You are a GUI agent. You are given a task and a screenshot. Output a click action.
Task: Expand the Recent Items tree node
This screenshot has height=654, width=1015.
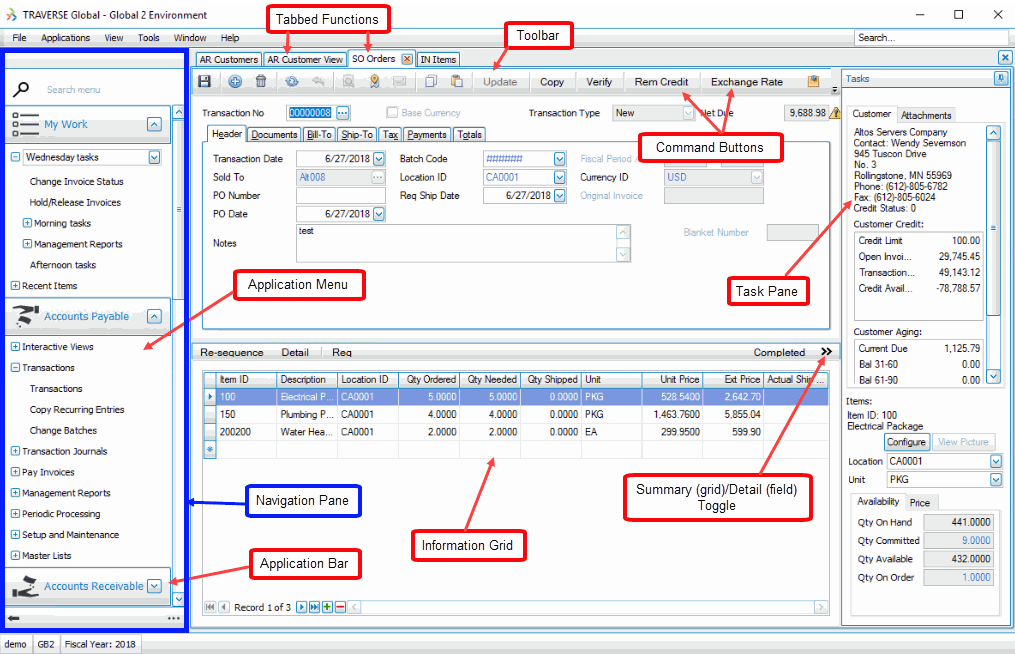pyautogui.click(x=16, y=286)
